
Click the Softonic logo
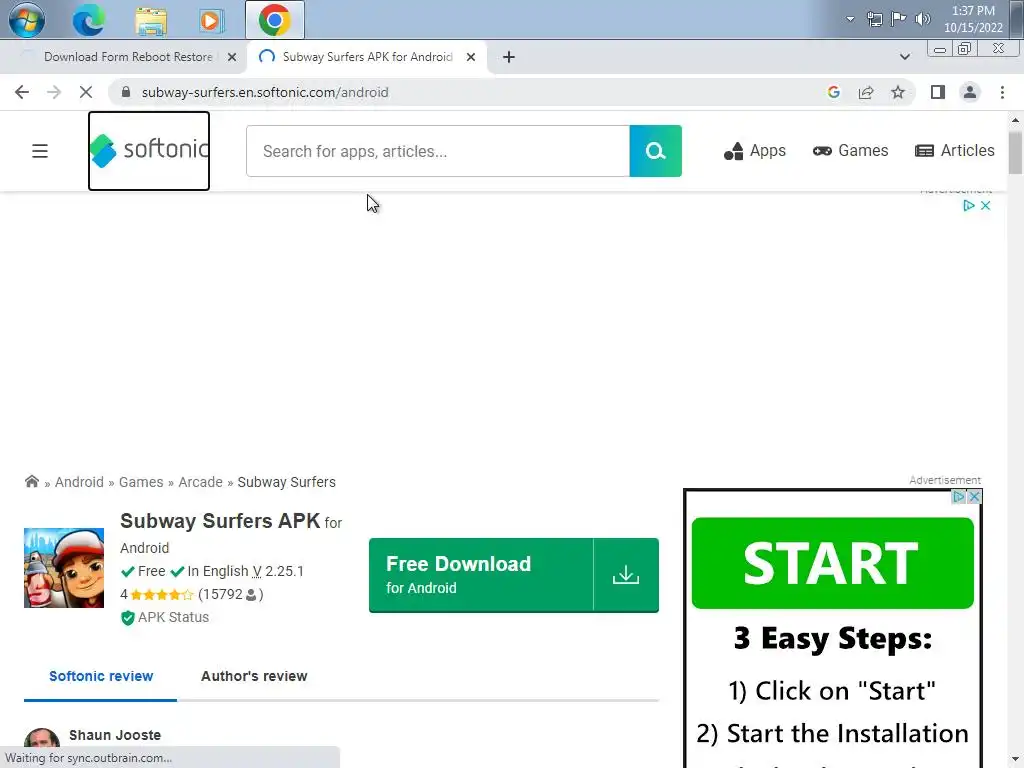tap(149, 151)
